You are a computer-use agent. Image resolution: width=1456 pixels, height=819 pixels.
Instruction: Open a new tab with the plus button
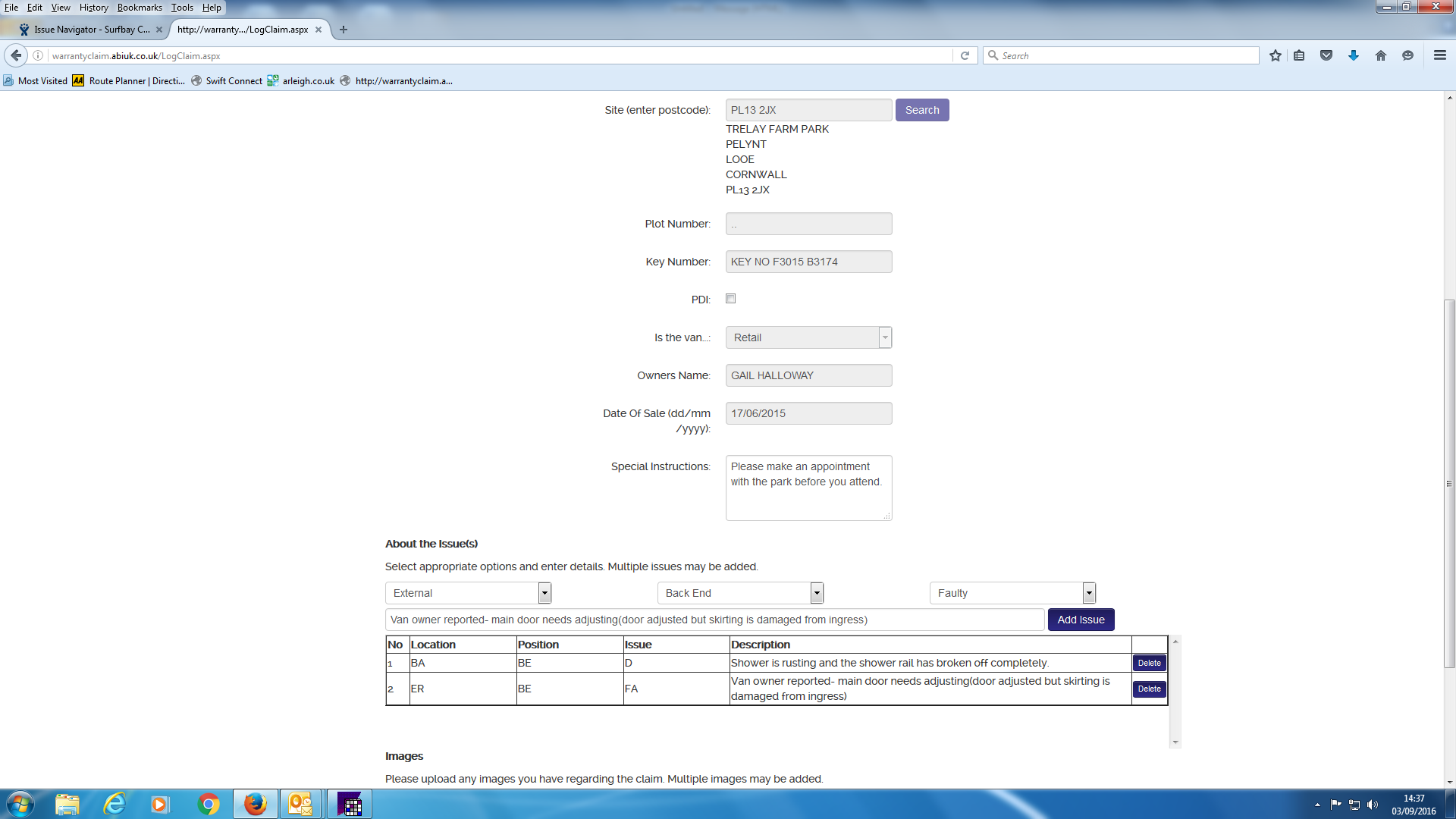(344, 30)
